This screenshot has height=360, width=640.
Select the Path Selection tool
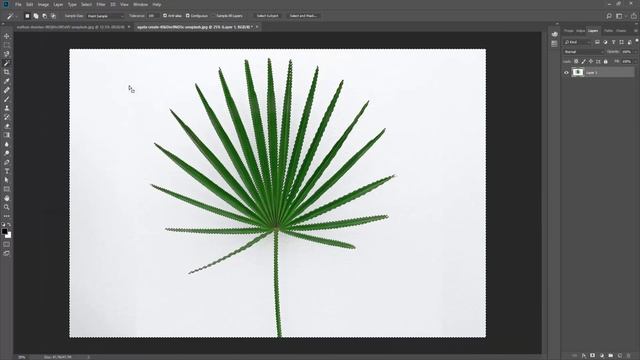[x=7, y=180]
